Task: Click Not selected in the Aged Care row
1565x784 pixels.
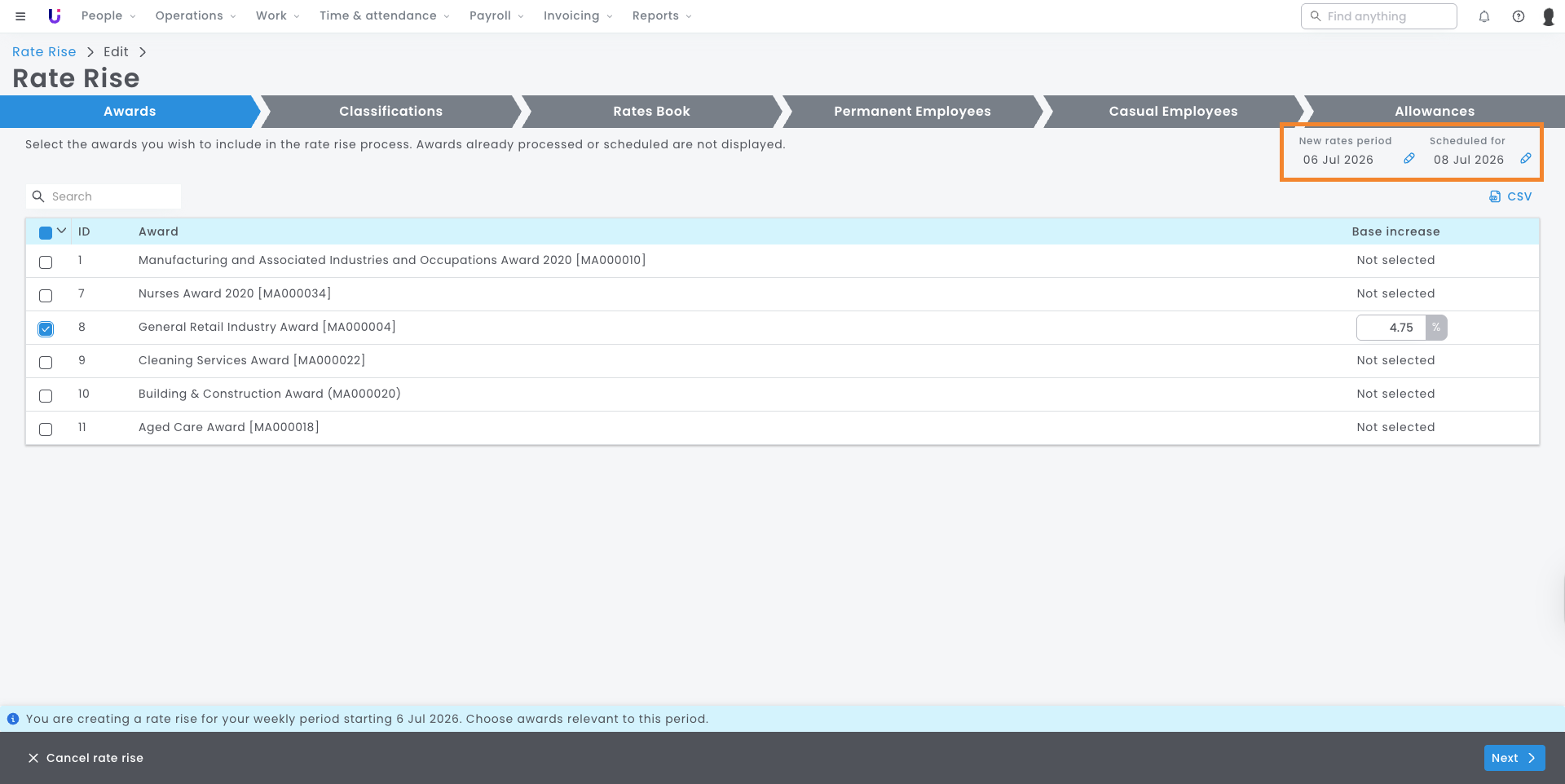Action: [x=1396, y=427]
